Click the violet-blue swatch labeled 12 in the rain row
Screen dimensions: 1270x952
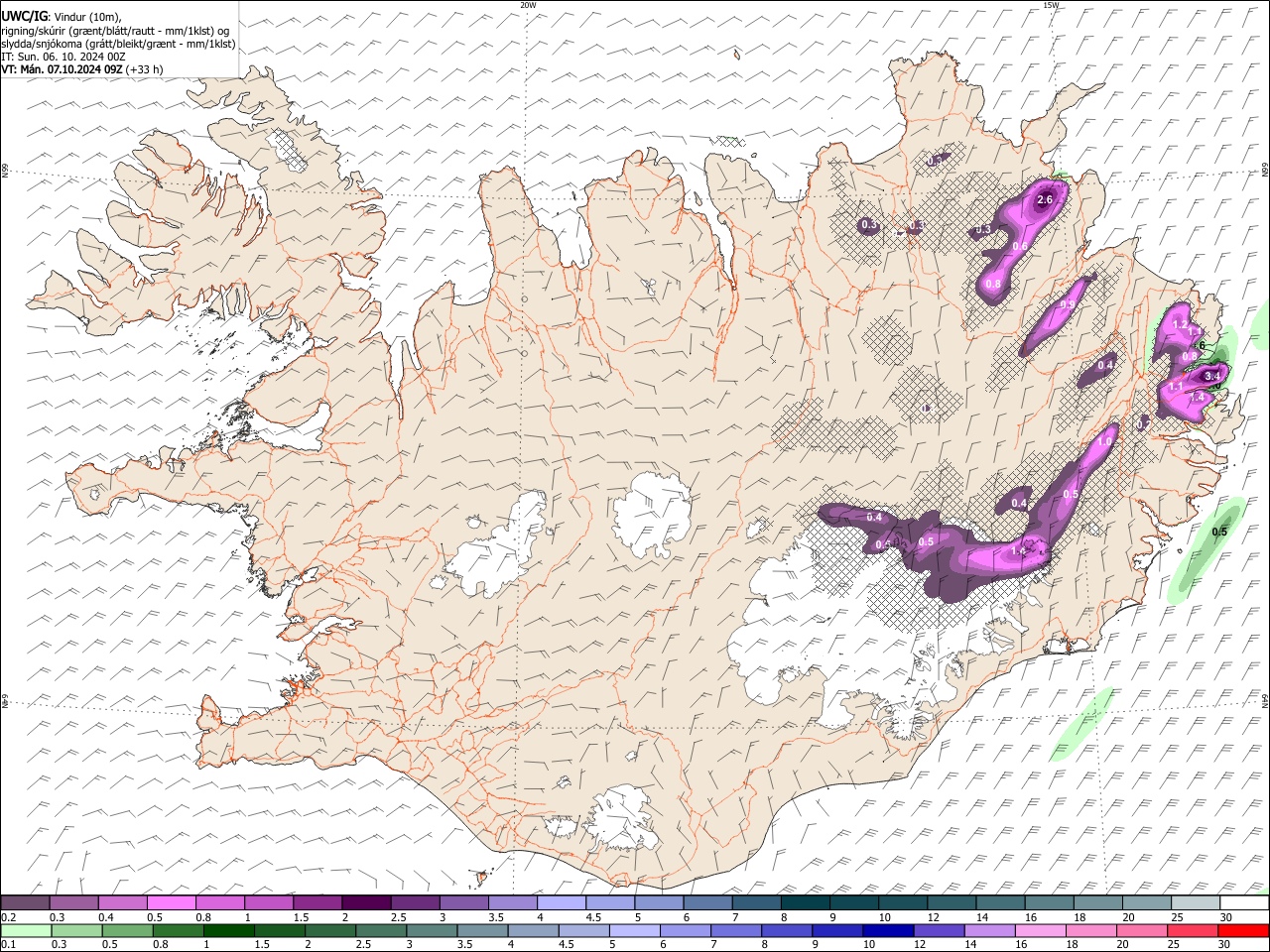(x=939, y=930)
